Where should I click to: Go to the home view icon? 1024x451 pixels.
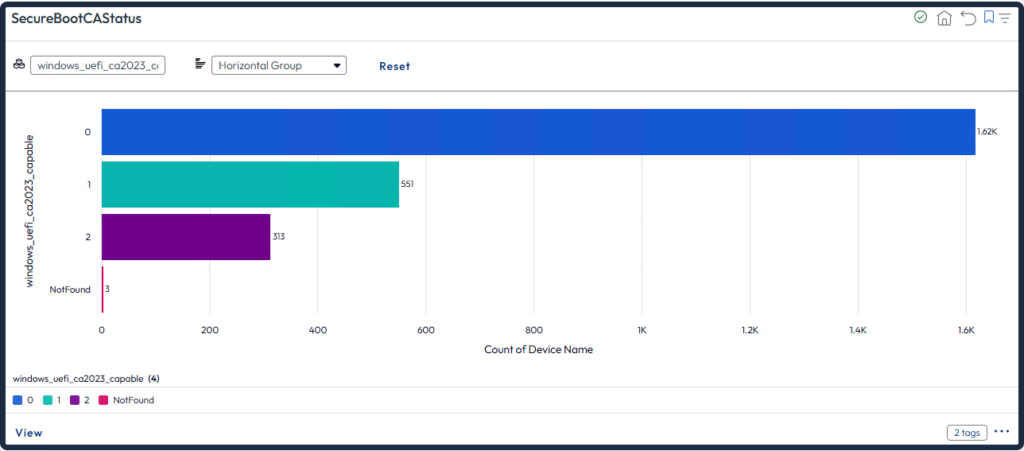click(944, 18)
